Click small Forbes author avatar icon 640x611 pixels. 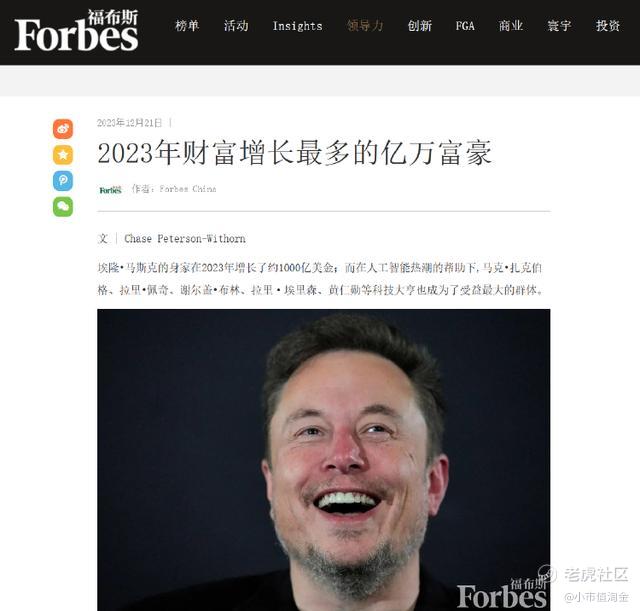(x=111, y=190)
